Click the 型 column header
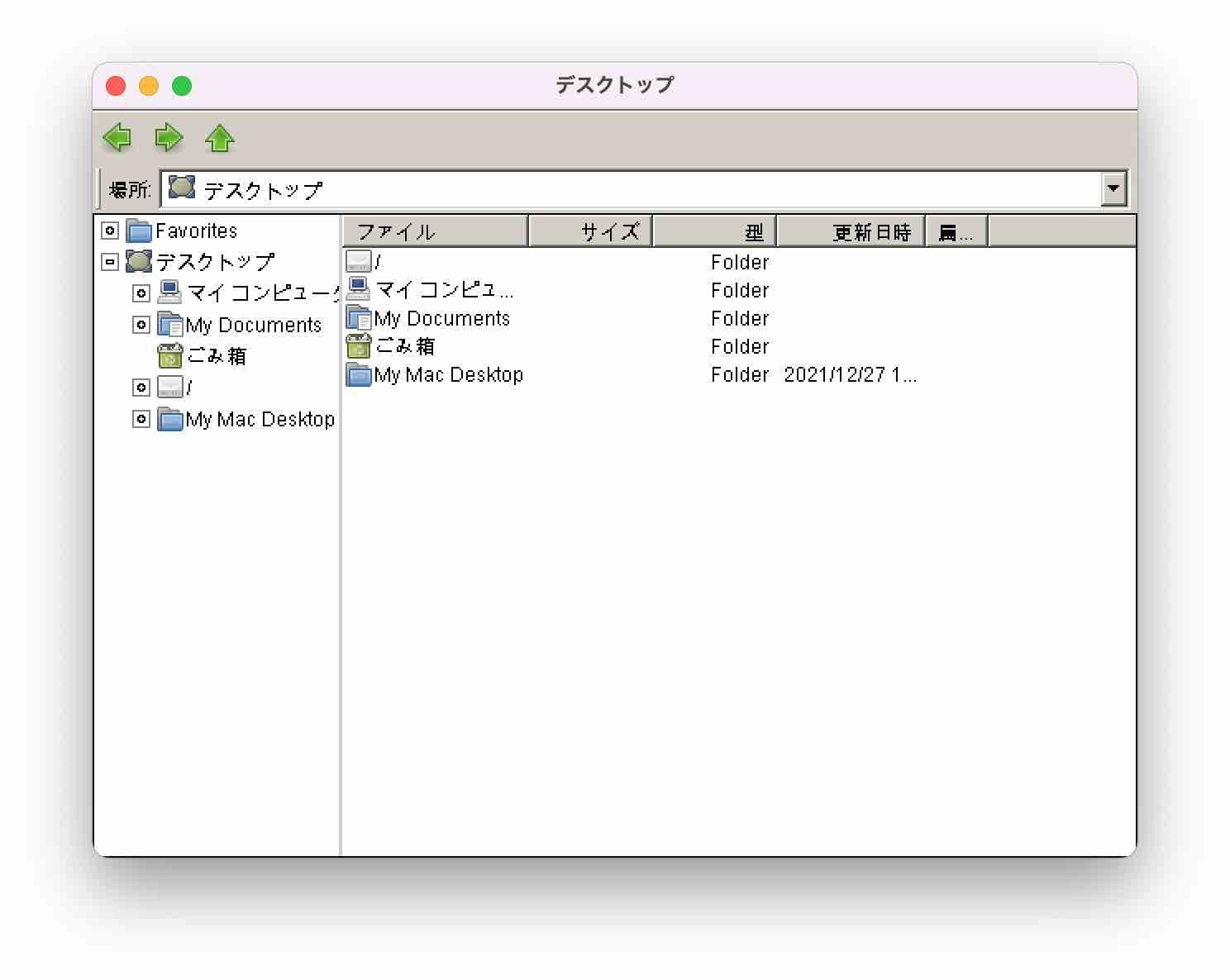This screenshot has height=980, width=1230. pos(714,232)
